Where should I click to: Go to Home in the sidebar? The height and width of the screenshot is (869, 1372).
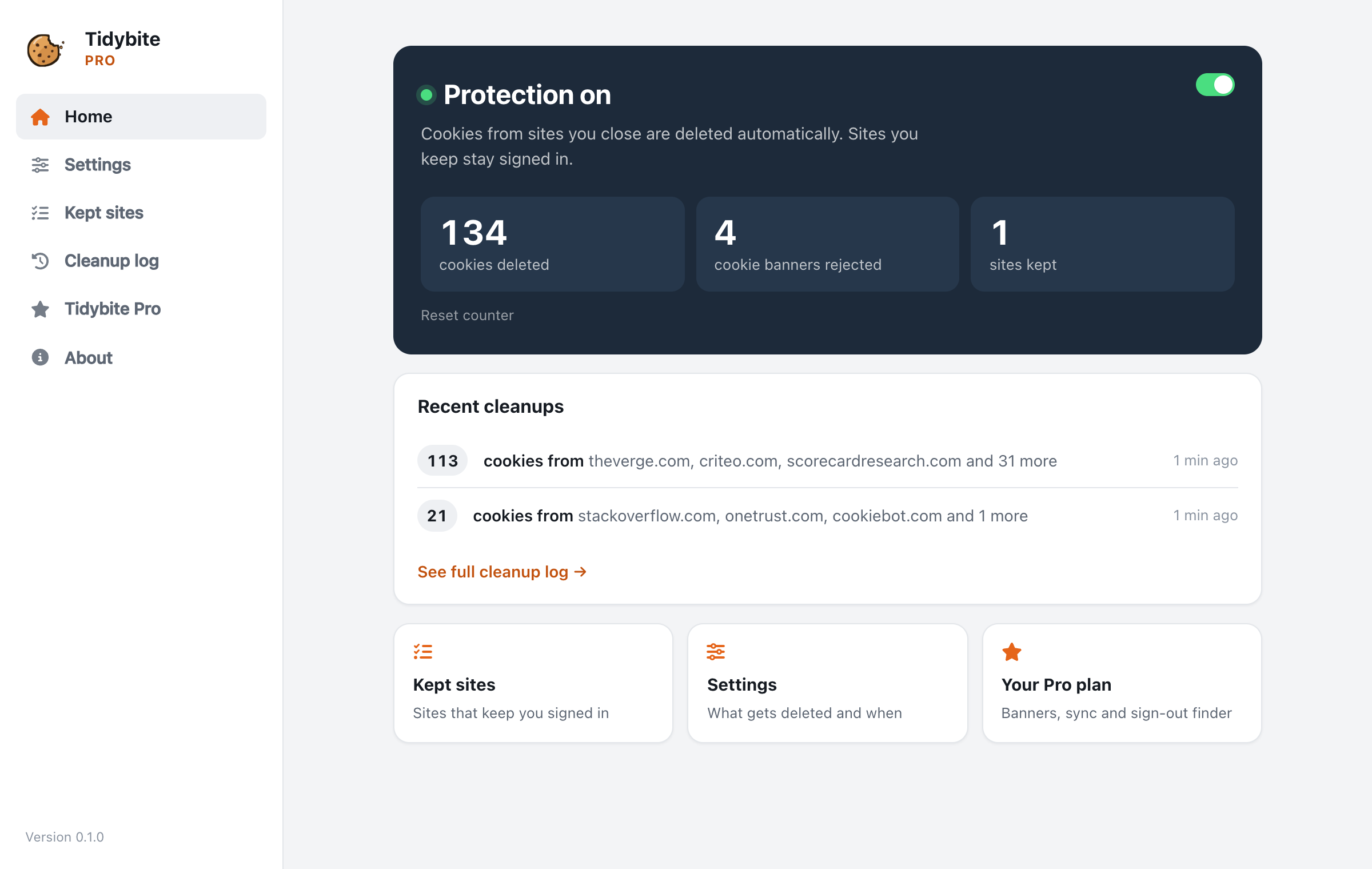coord(141,117)
